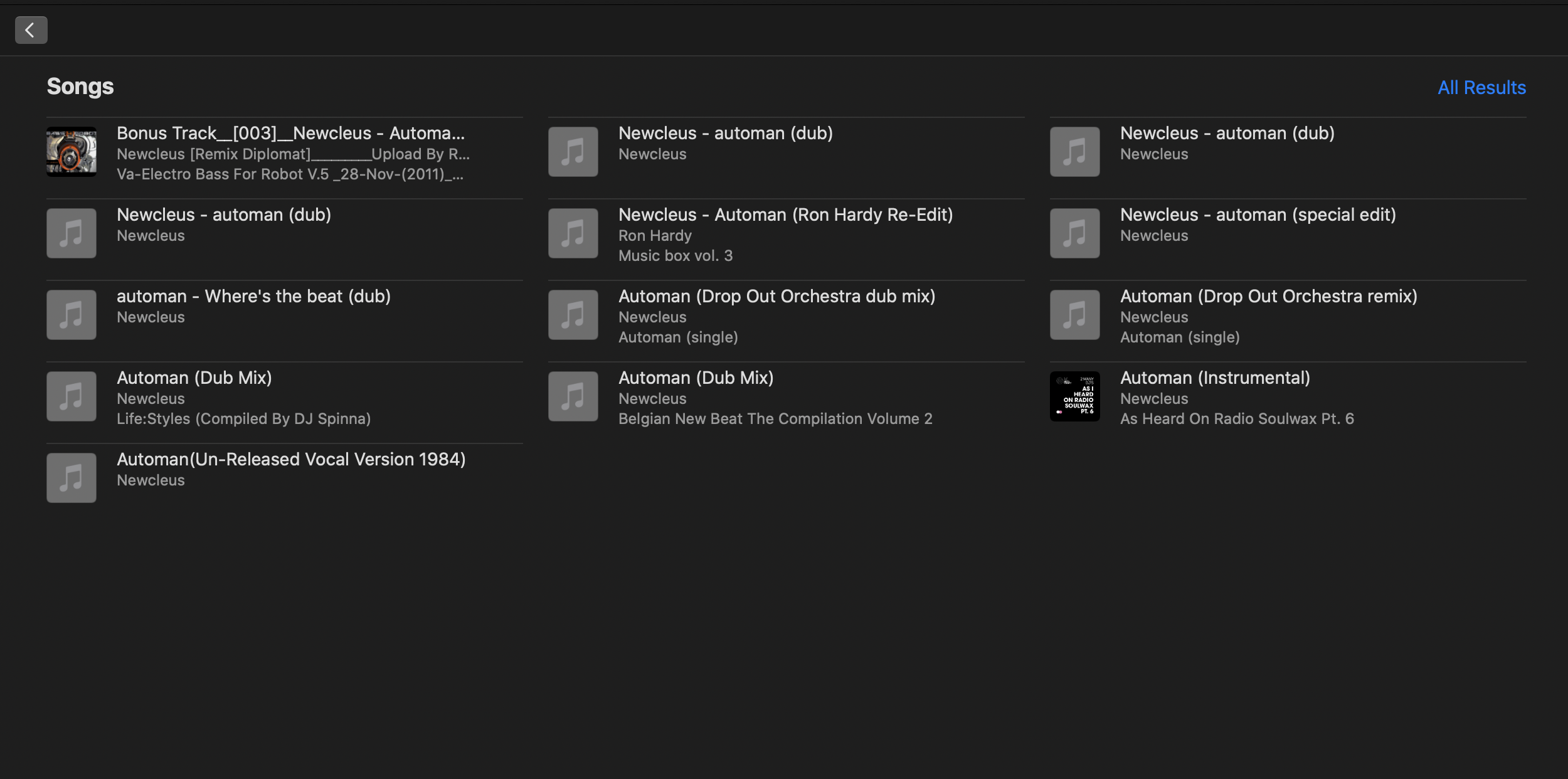Select the music note icon for the Ron Hardy Re-Edit
The width and height of the screenshot is (1568, 779).
coord(573,233)
